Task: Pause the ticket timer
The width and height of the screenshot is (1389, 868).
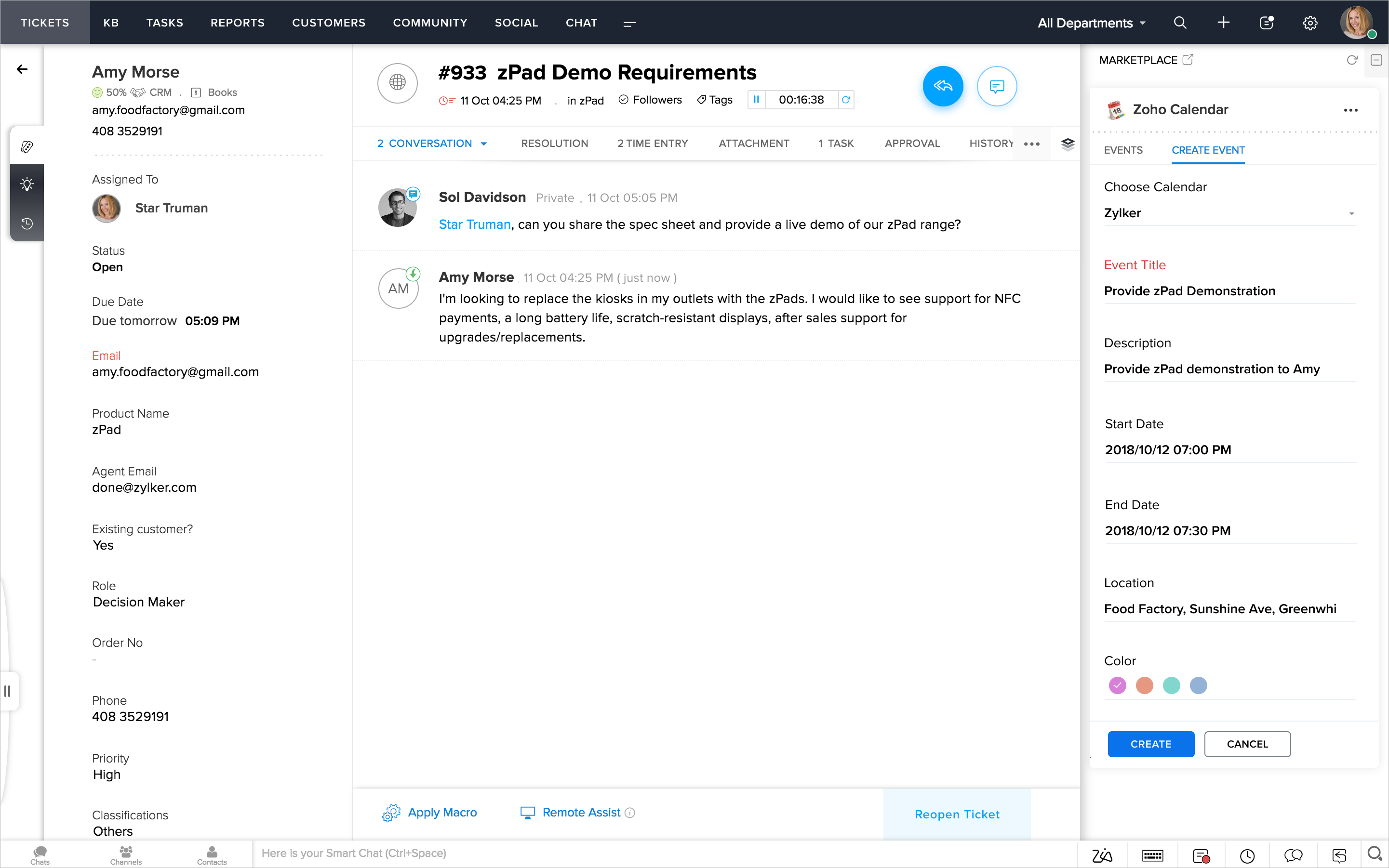Action: pyautogui.click(x=756, y=100)
